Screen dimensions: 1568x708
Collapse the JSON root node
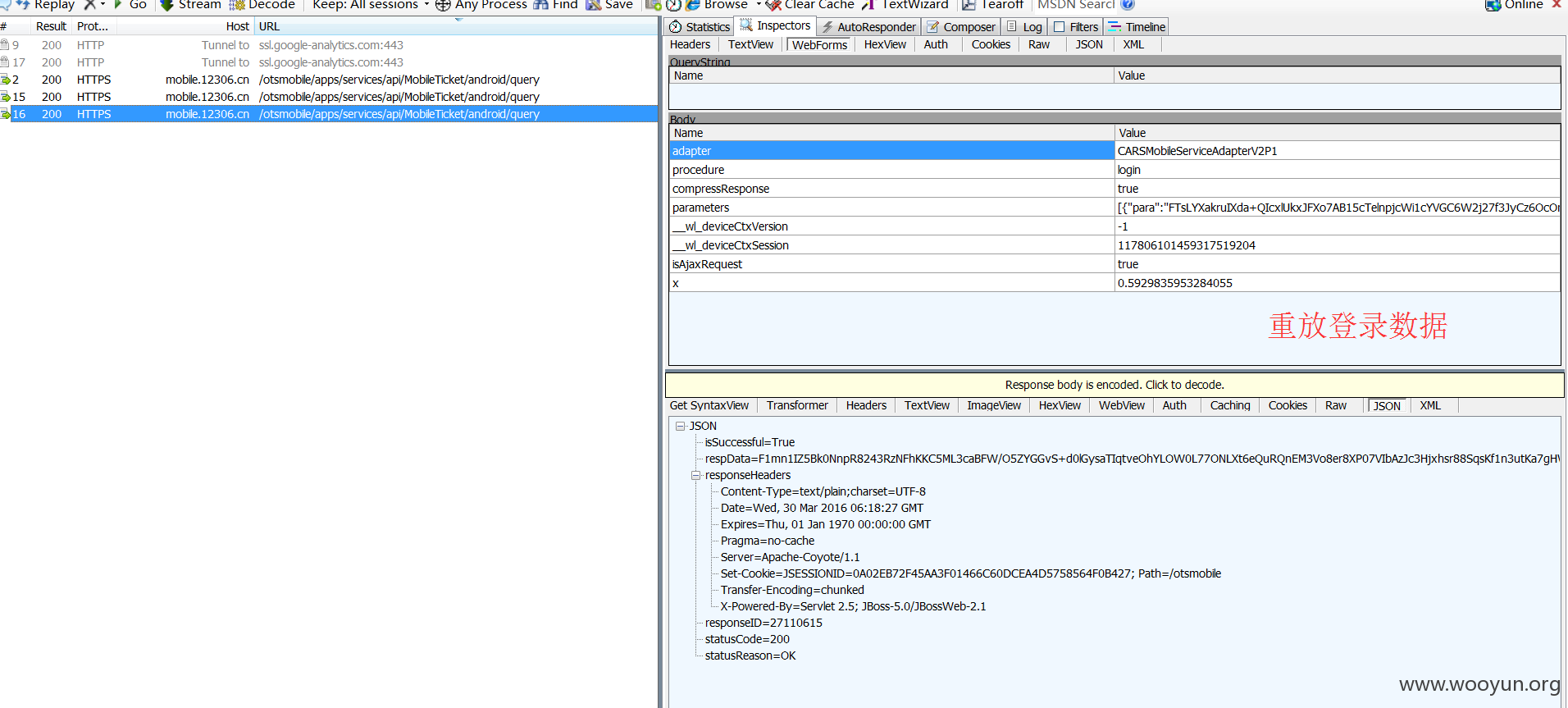[680, 426]
